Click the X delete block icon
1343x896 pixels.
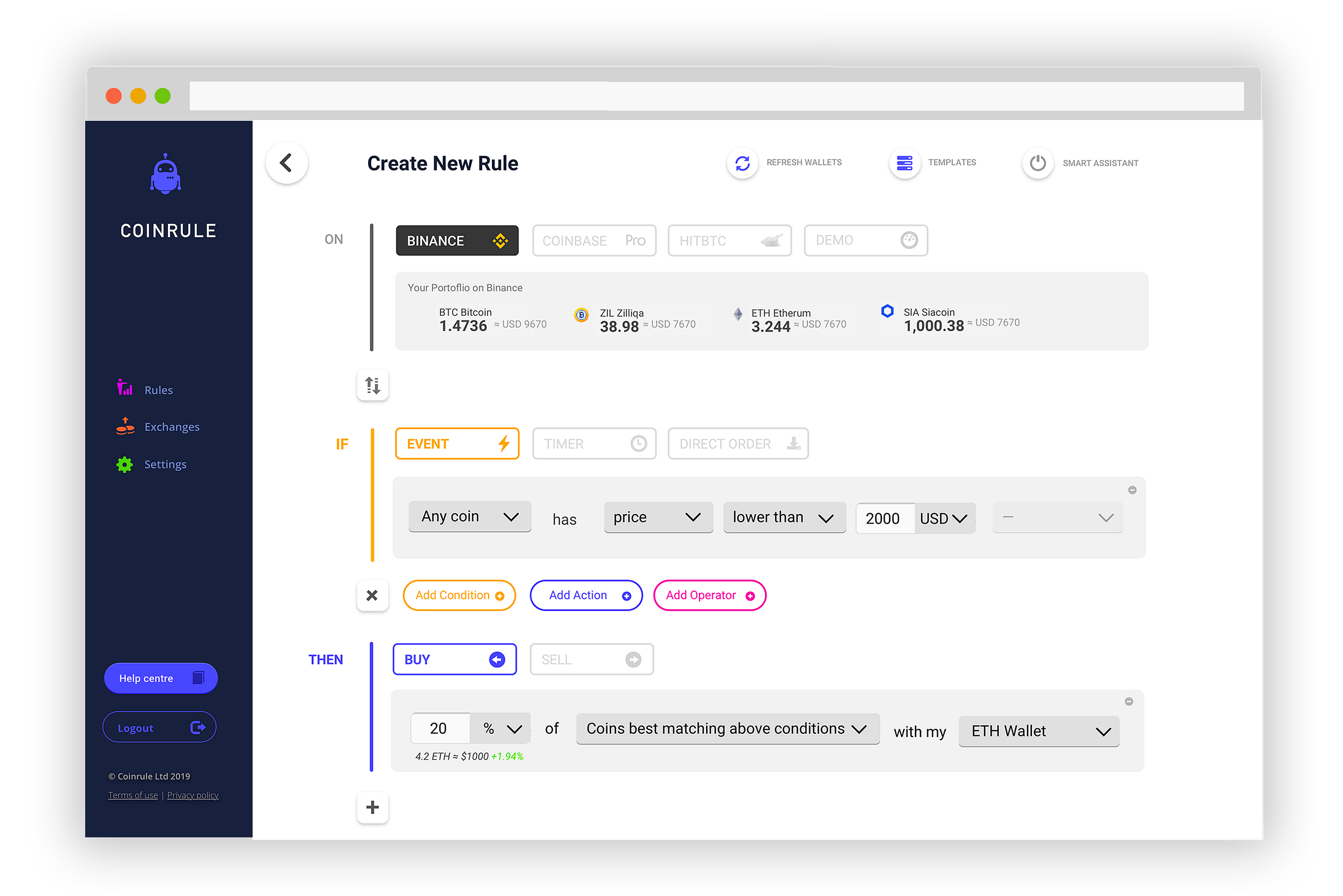[372, 596]
